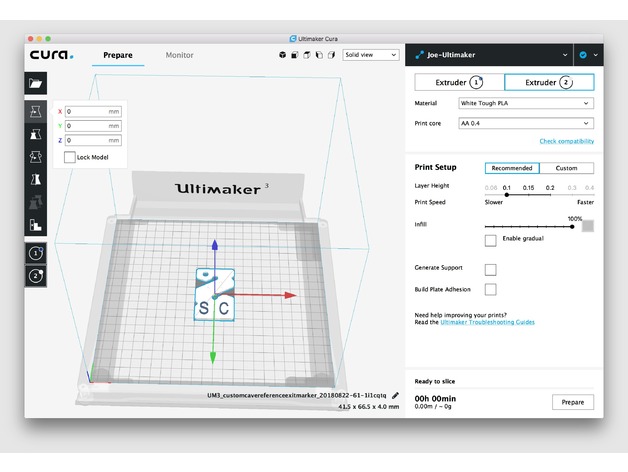Select the Move tool icon
The height and width of the screenshot is (472, 628).
36,111
